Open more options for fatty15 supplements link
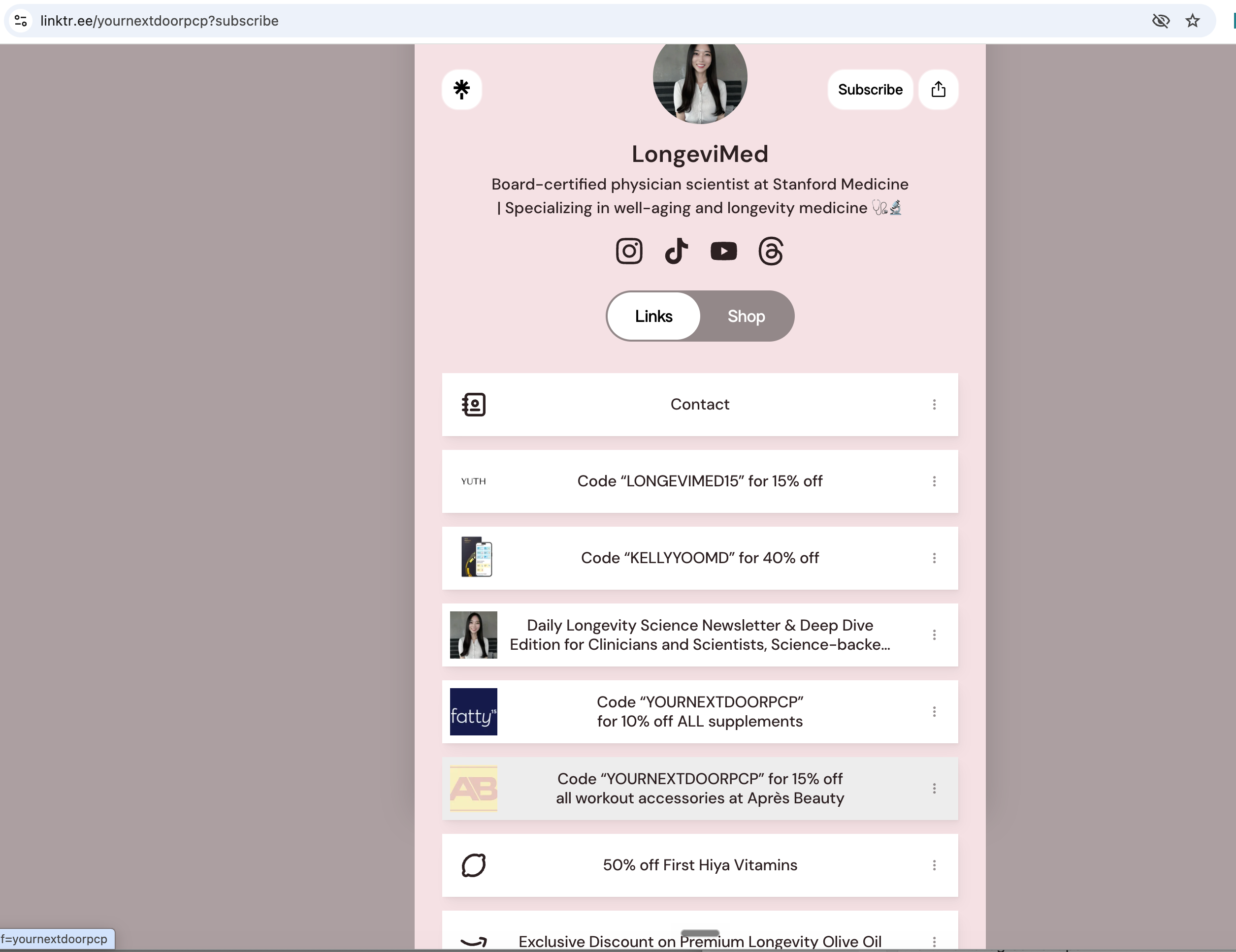This screenshot has width=1236, height=952. coord(934,712)
